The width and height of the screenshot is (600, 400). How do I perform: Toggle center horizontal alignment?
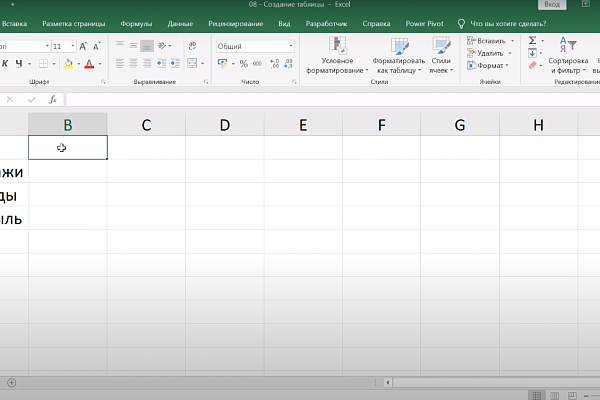[x=133, y=64]
